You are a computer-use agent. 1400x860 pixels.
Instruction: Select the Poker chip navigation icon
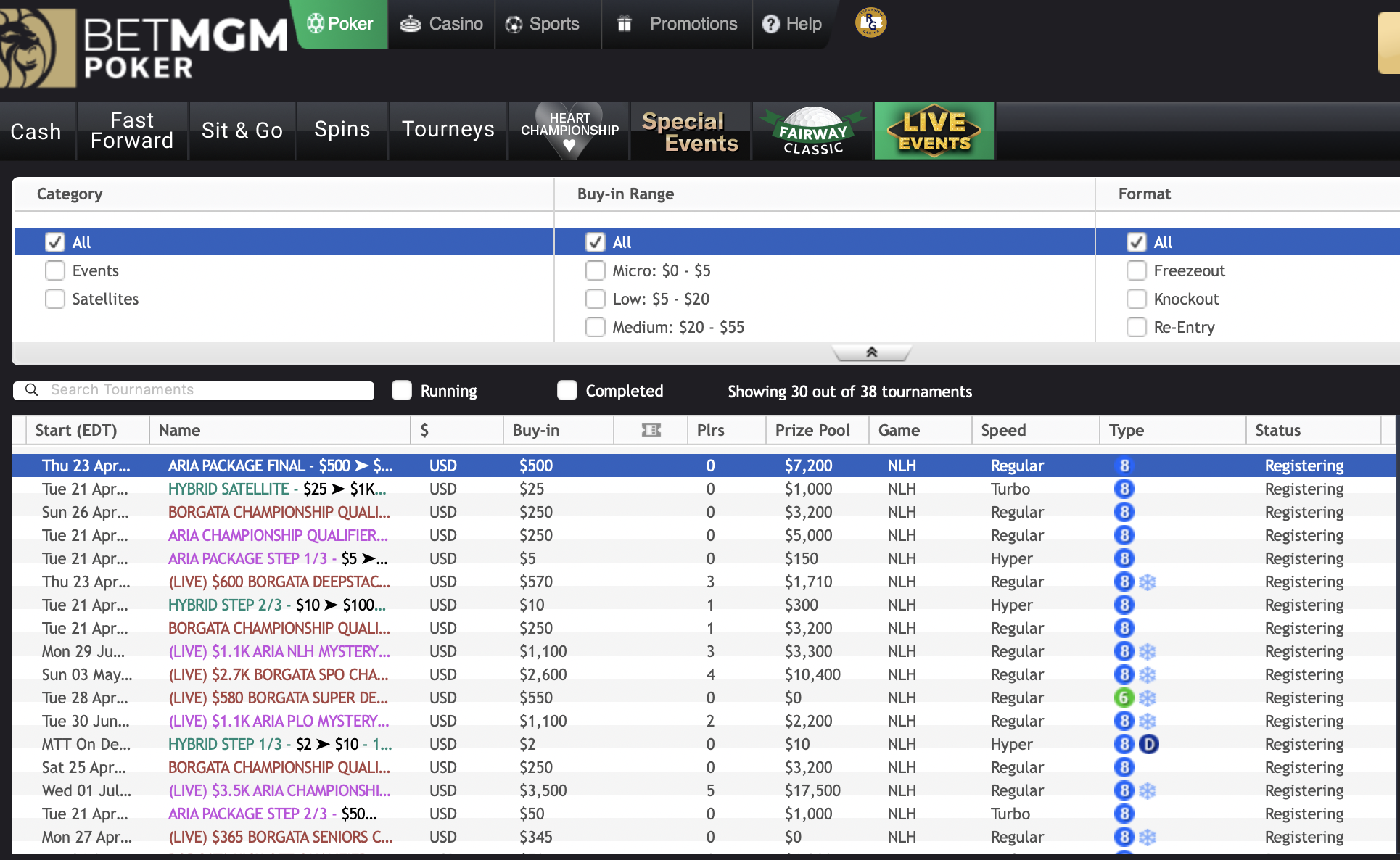pos(316,23)
